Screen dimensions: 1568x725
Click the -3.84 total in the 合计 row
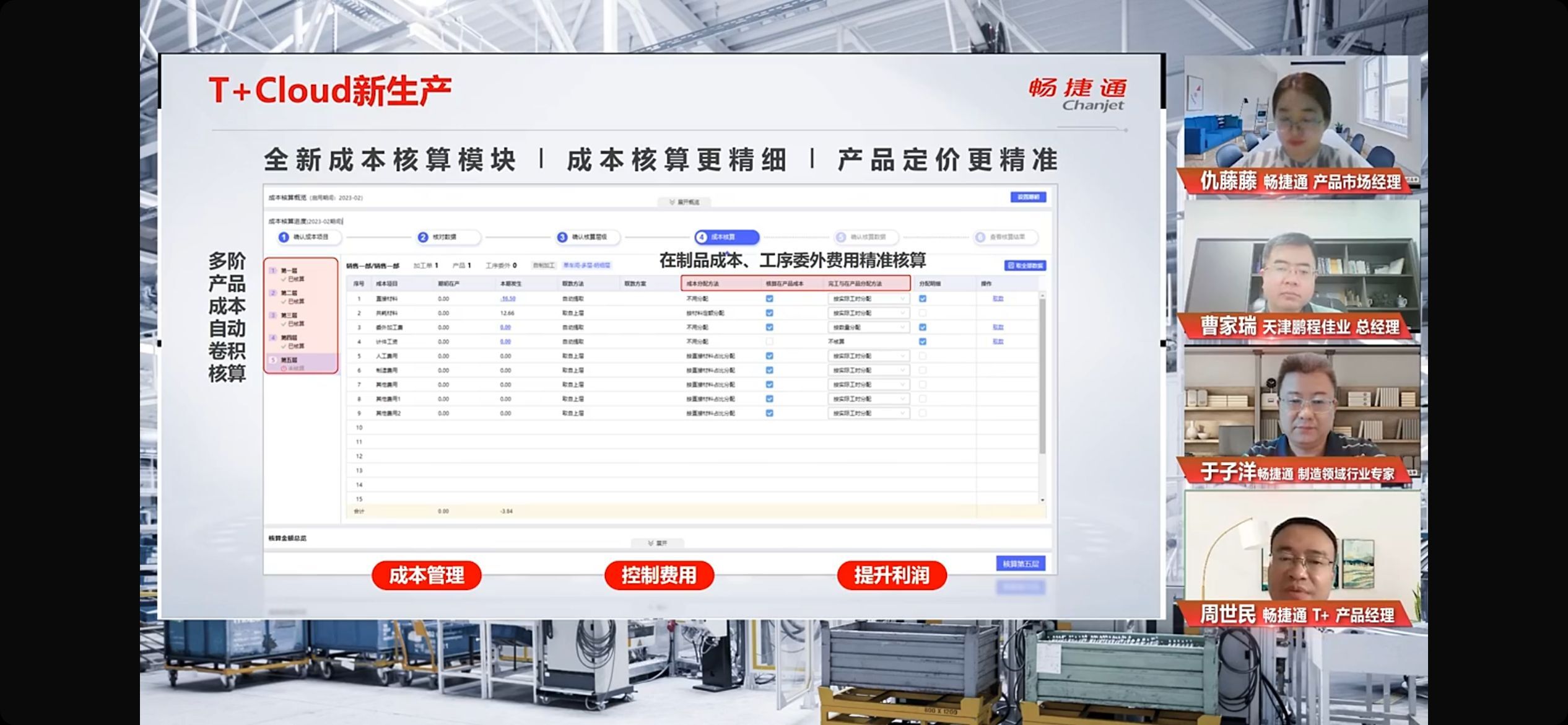pyautogui.click(x=506, y=511)
